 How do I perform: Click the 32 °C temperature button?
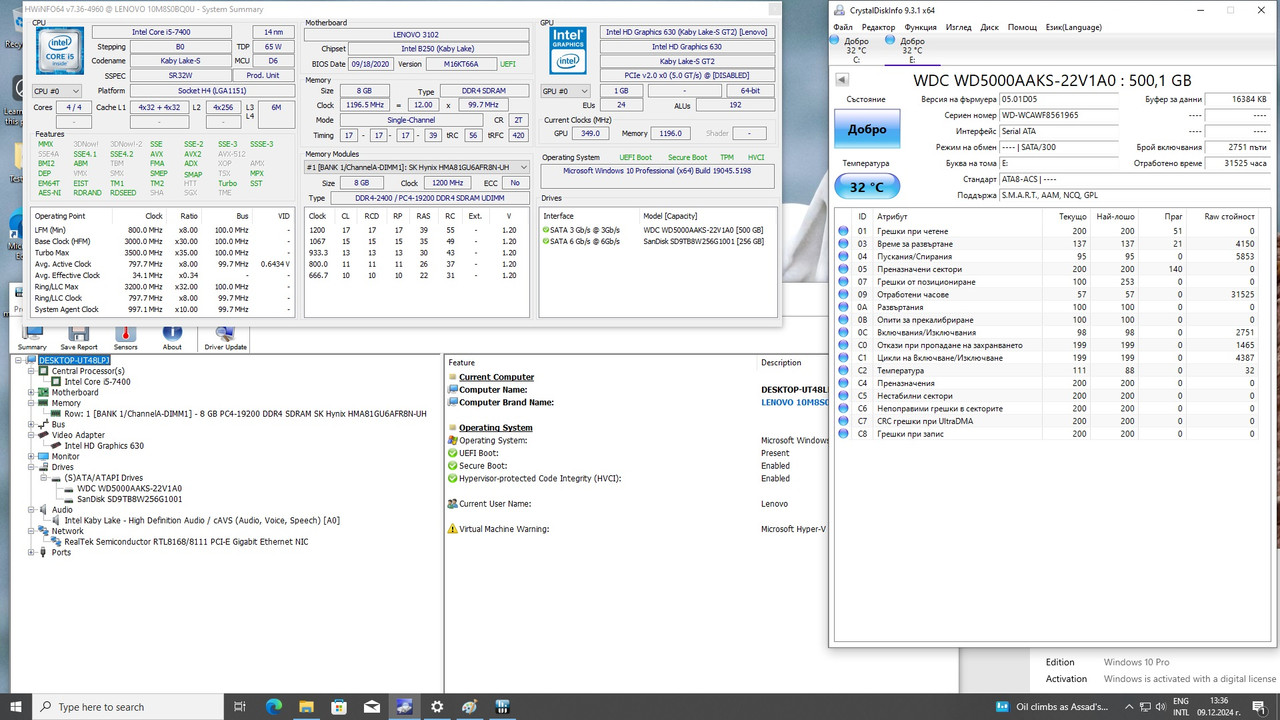coord(867,186)
